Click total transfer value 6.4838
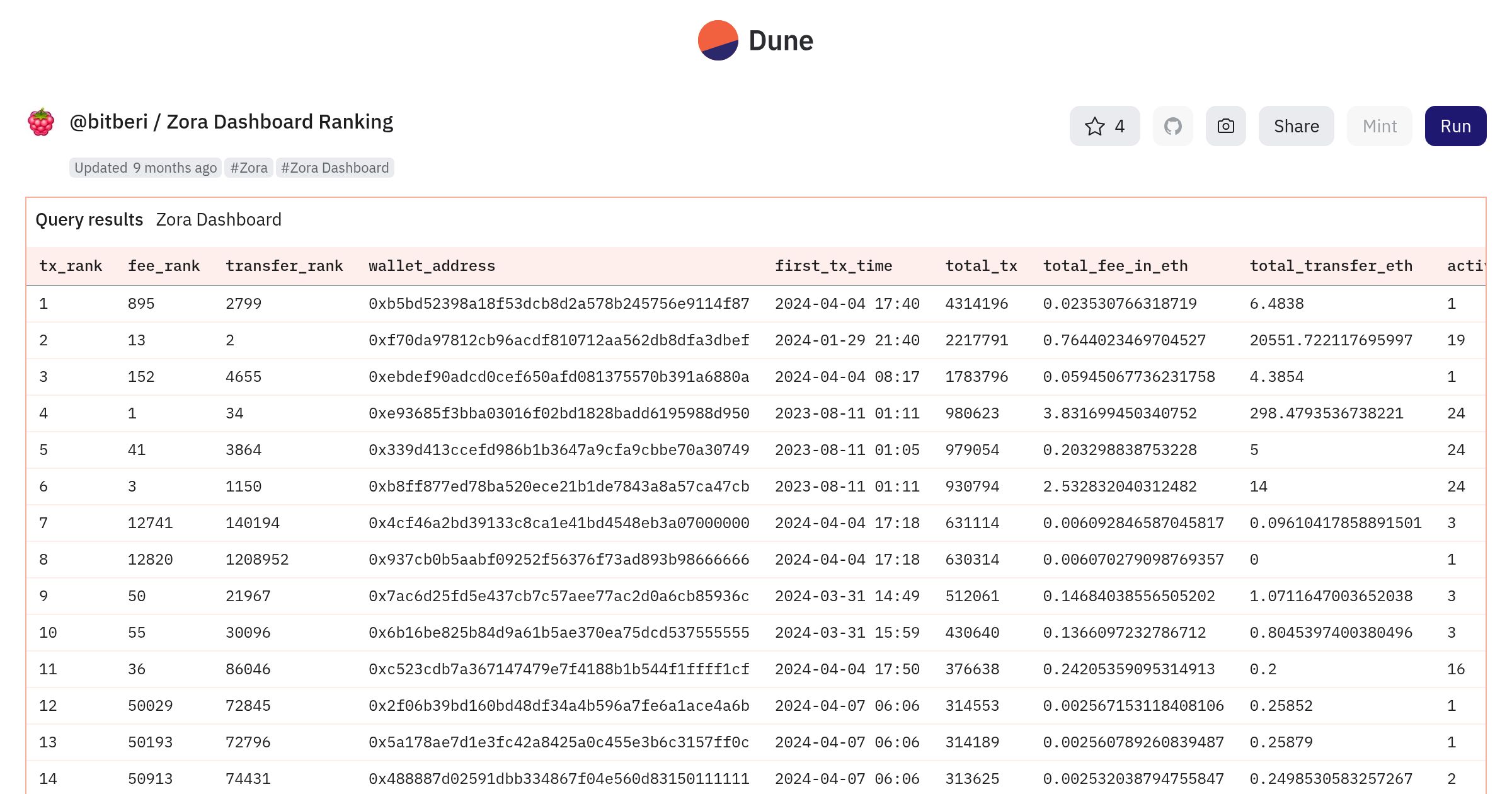 1277,304
